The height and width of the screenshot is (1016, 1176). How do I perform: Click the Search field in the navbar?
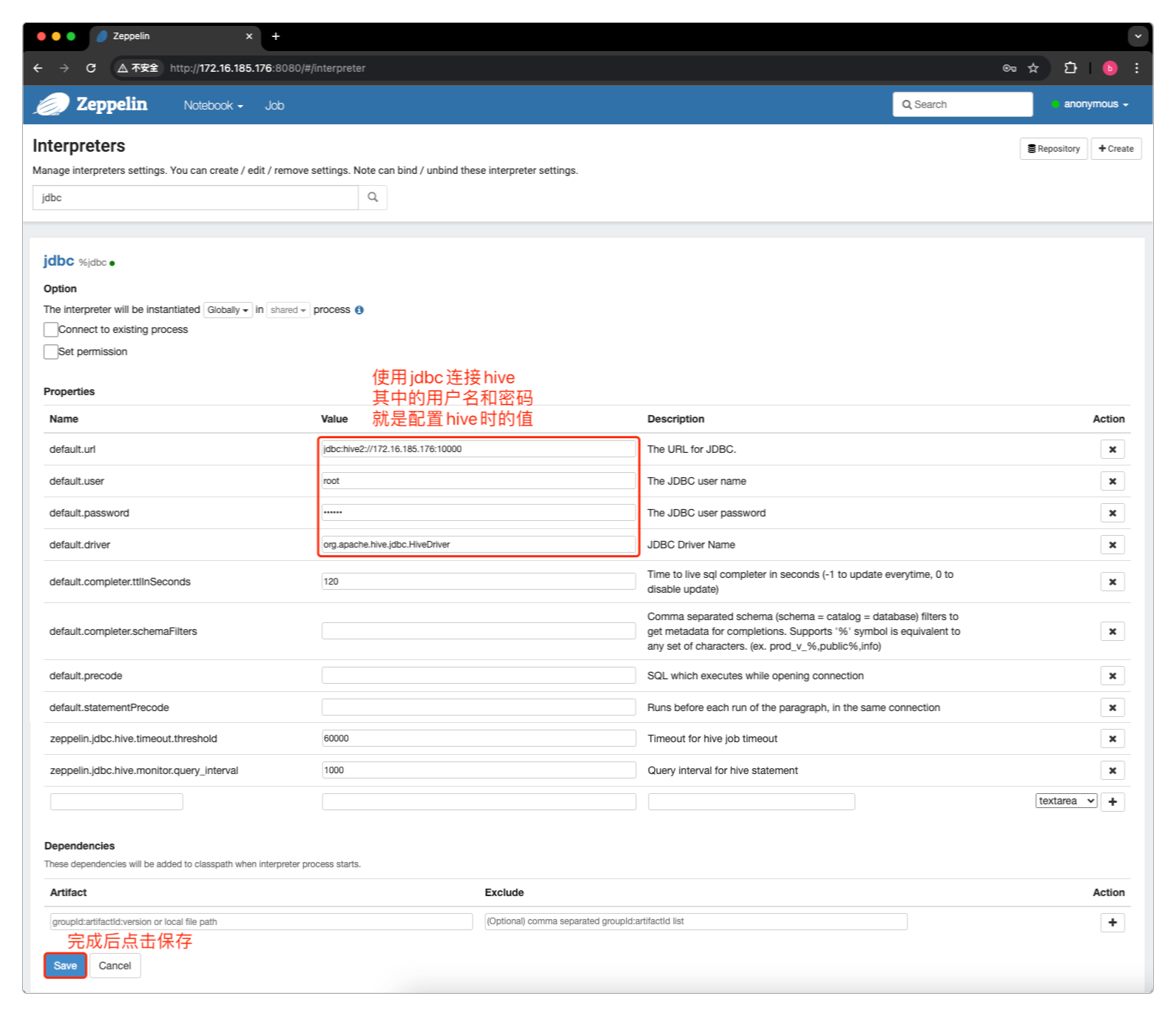(x=963, y=104)
